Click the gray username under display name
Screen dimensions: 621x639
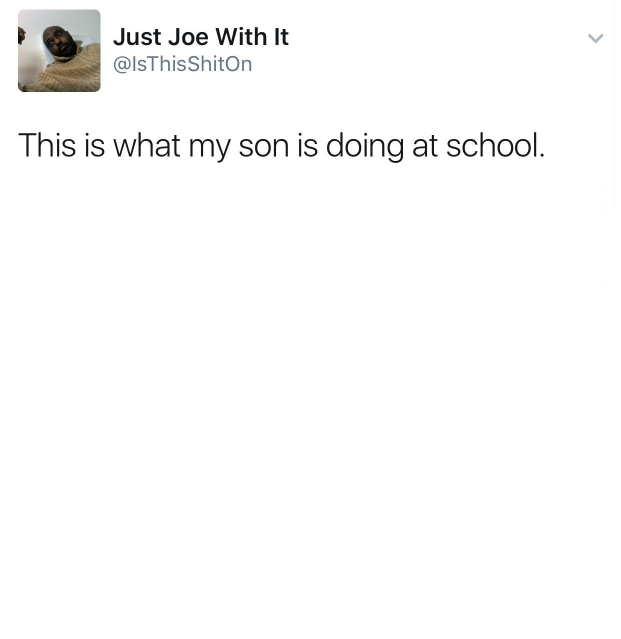[183, 64]
